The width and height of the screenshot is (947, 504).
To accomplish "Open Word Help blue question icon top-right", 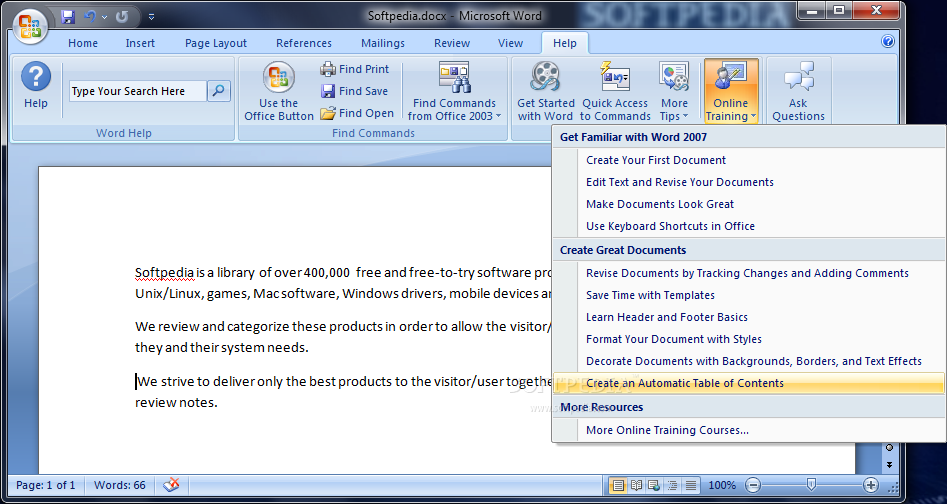I will (888, 41).
